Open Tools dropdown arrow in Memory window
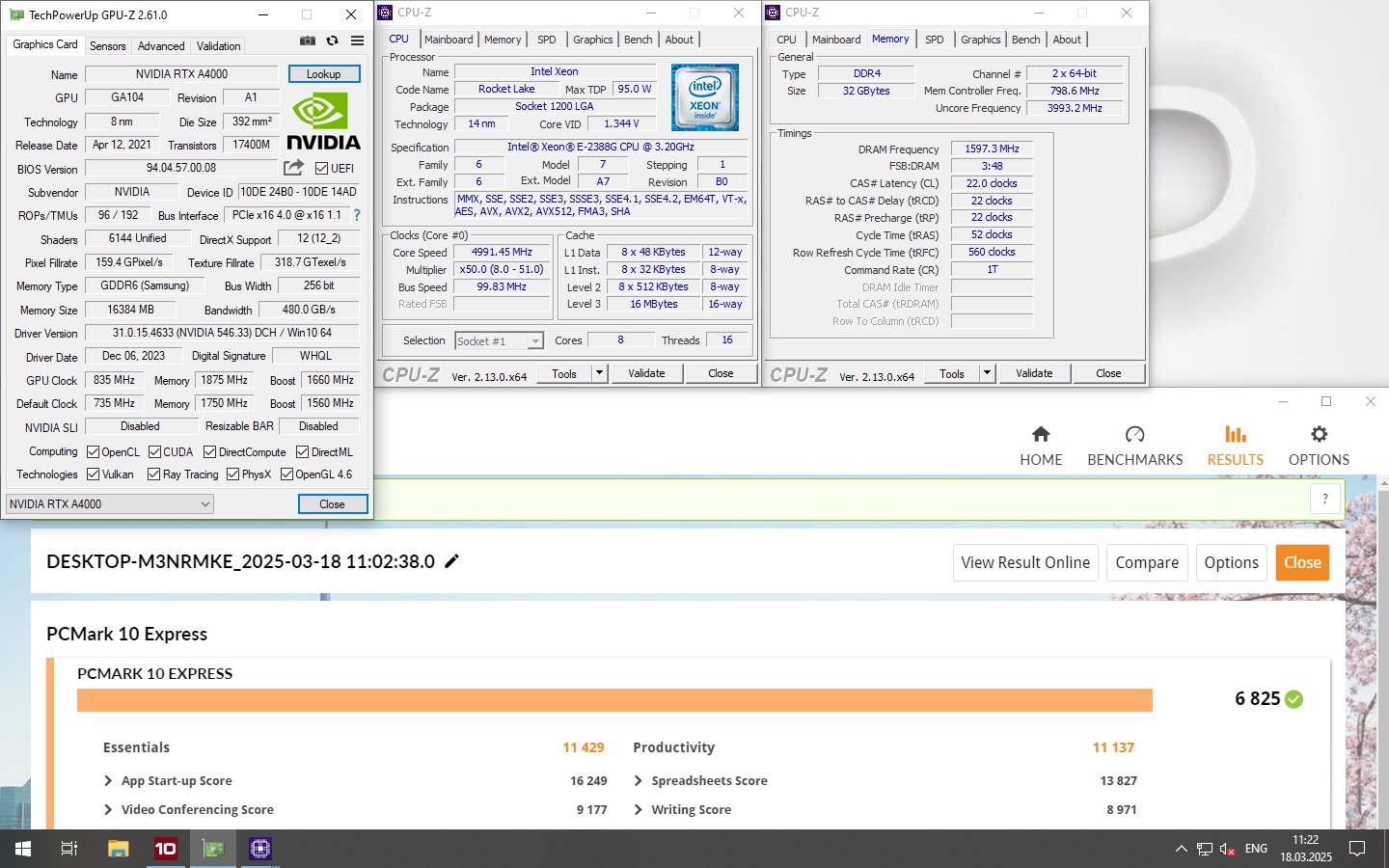Viewport: 1389px width, 868px height. click(987, 373)
